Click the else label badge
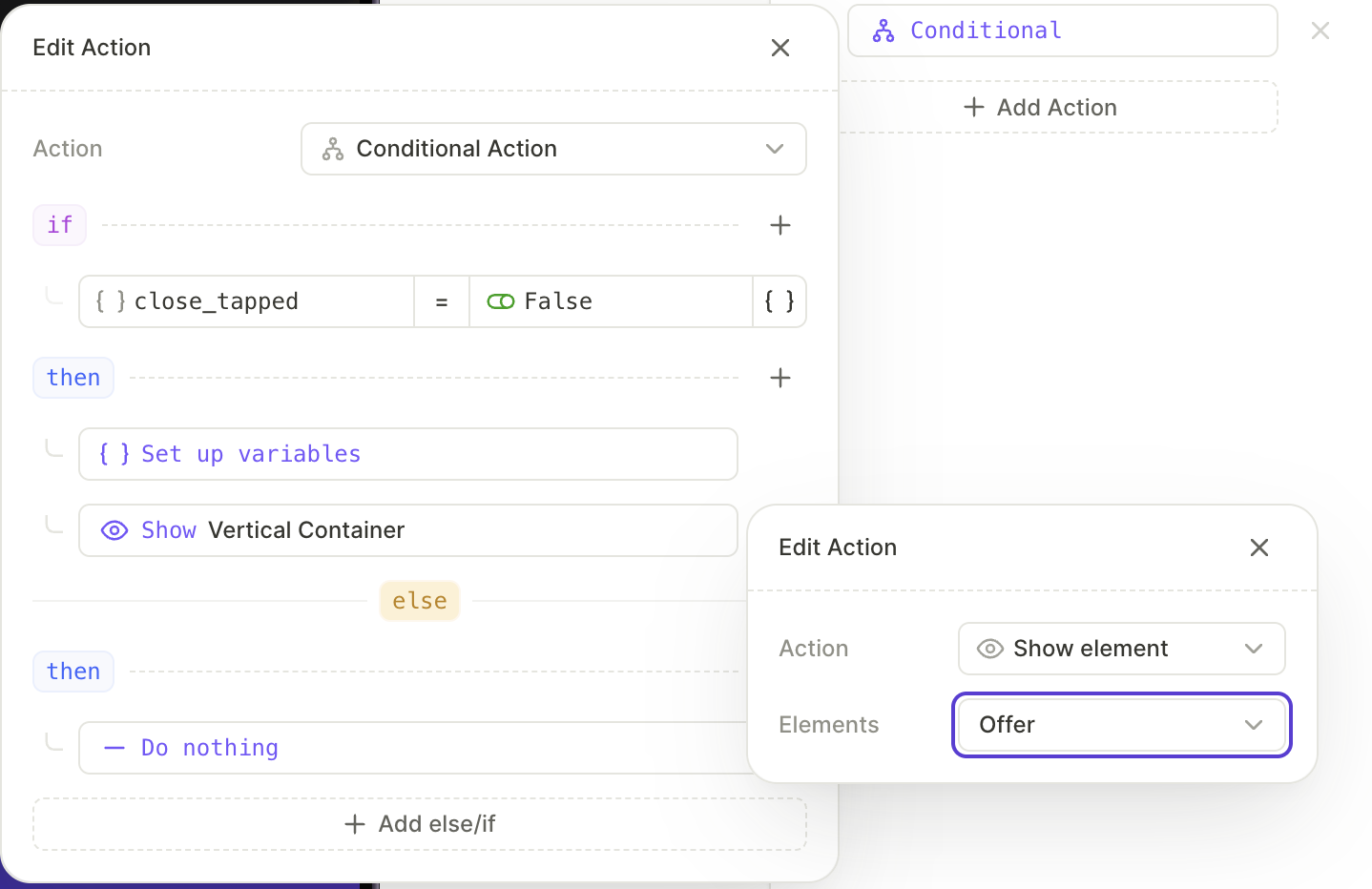The width and height of the screenshot is (1372, 889). [x=420, y=601]
